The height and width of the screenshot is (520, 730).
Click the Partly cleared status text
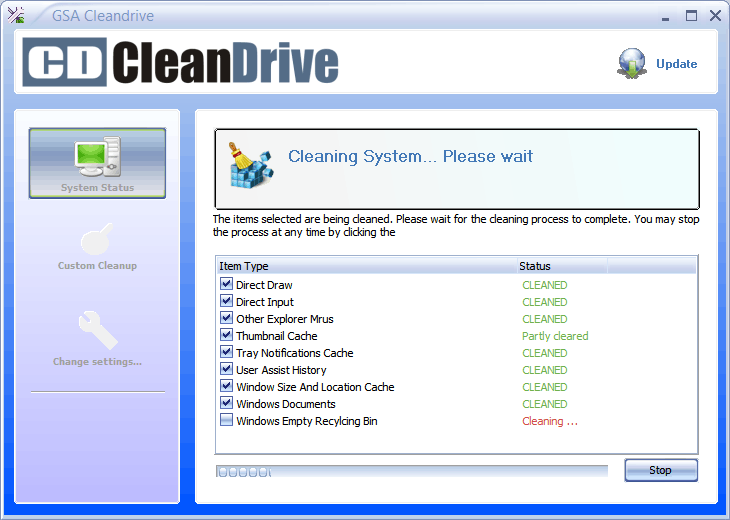(555, 336)
